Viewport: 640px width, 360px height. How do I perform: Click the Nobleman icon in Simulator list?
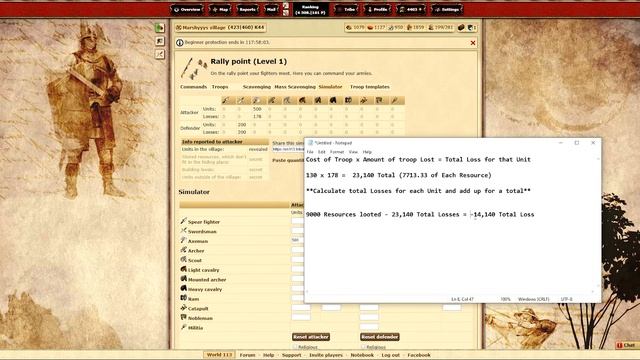pos(183,317)
